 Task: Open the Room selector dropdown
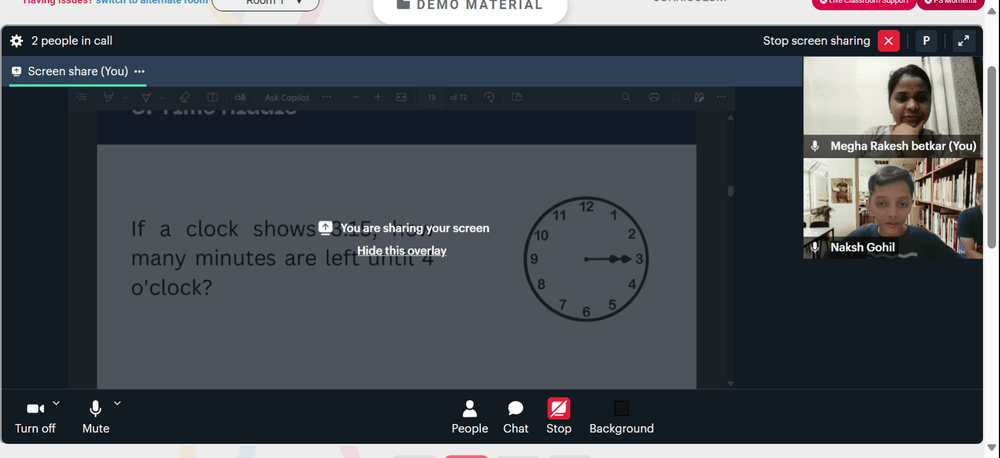[x=265, y=3]
